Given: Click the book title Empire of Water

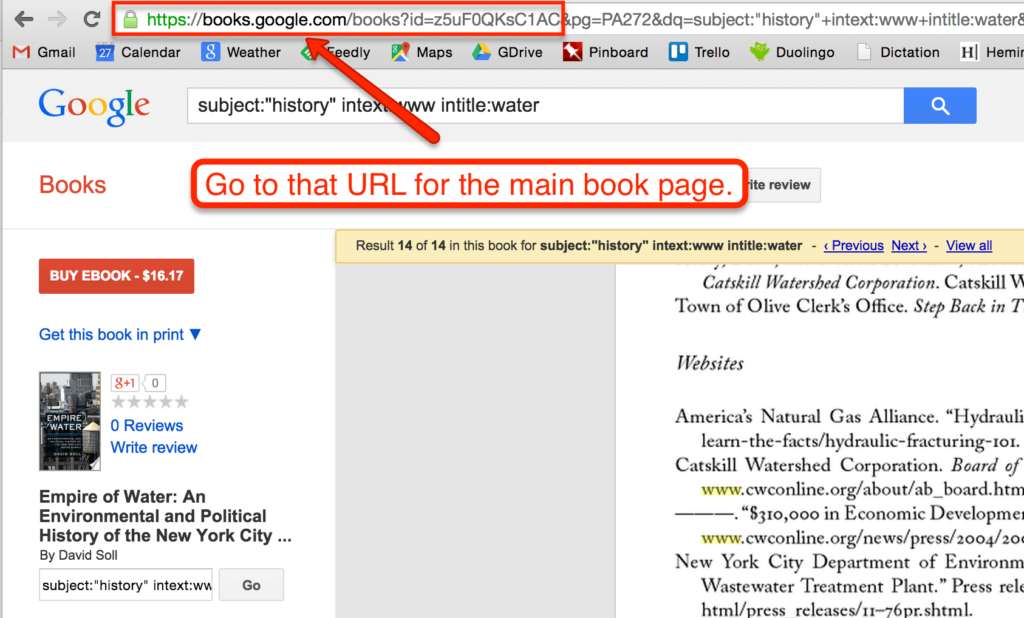Looking at the screenshot, I should point(165,516).
